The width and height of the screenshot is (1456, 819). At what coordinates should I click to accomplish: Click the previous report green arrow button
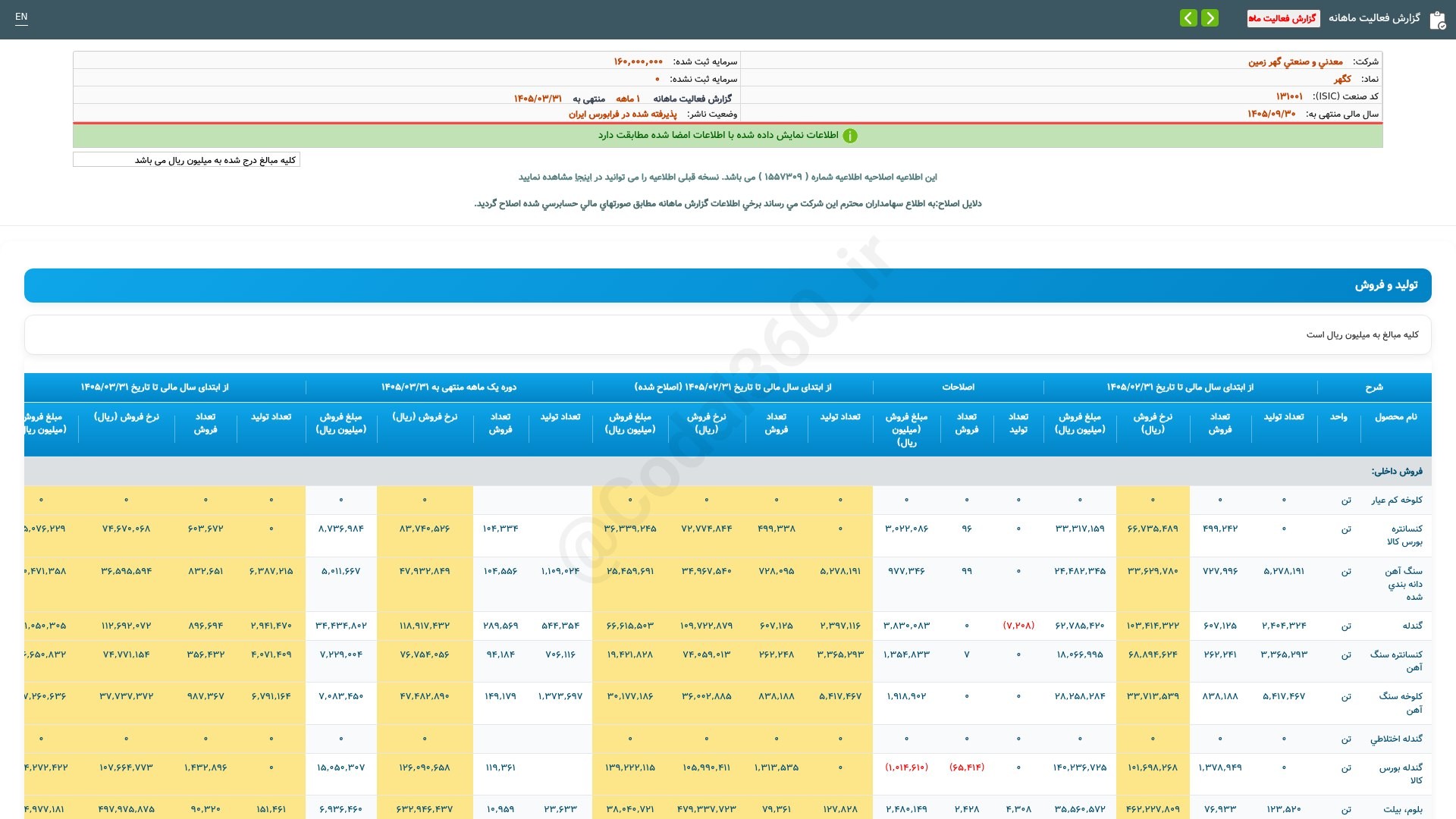[x=1188, y=17]
